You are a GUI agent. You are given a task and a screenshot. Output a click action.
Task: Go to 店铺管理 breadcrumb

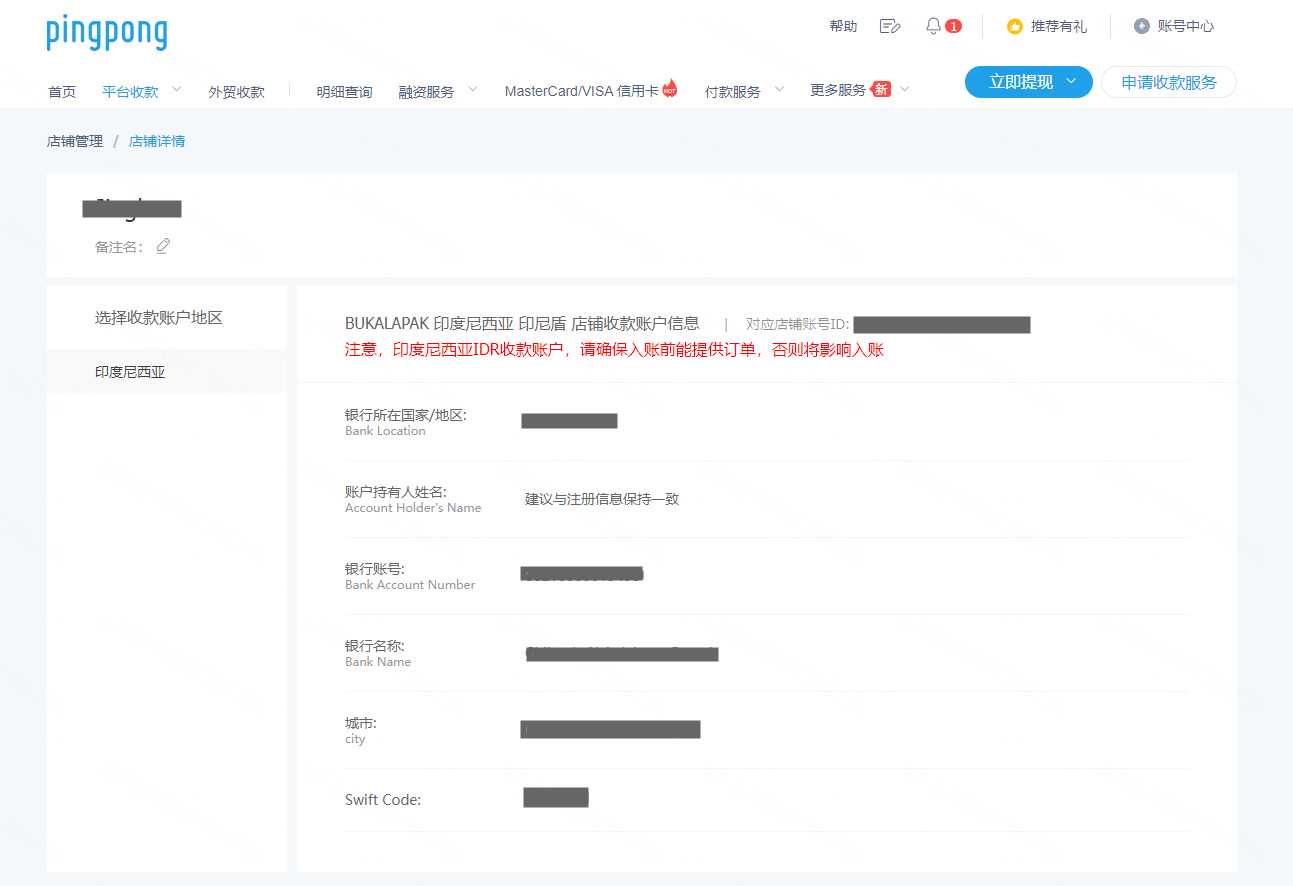(x=75, y=141)
